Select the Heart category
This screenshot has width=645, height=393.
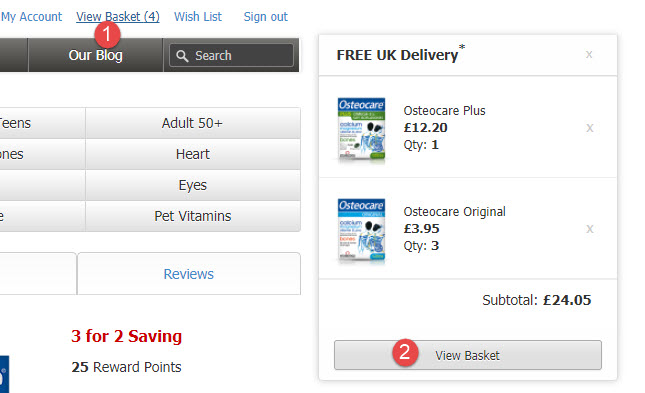193,154
